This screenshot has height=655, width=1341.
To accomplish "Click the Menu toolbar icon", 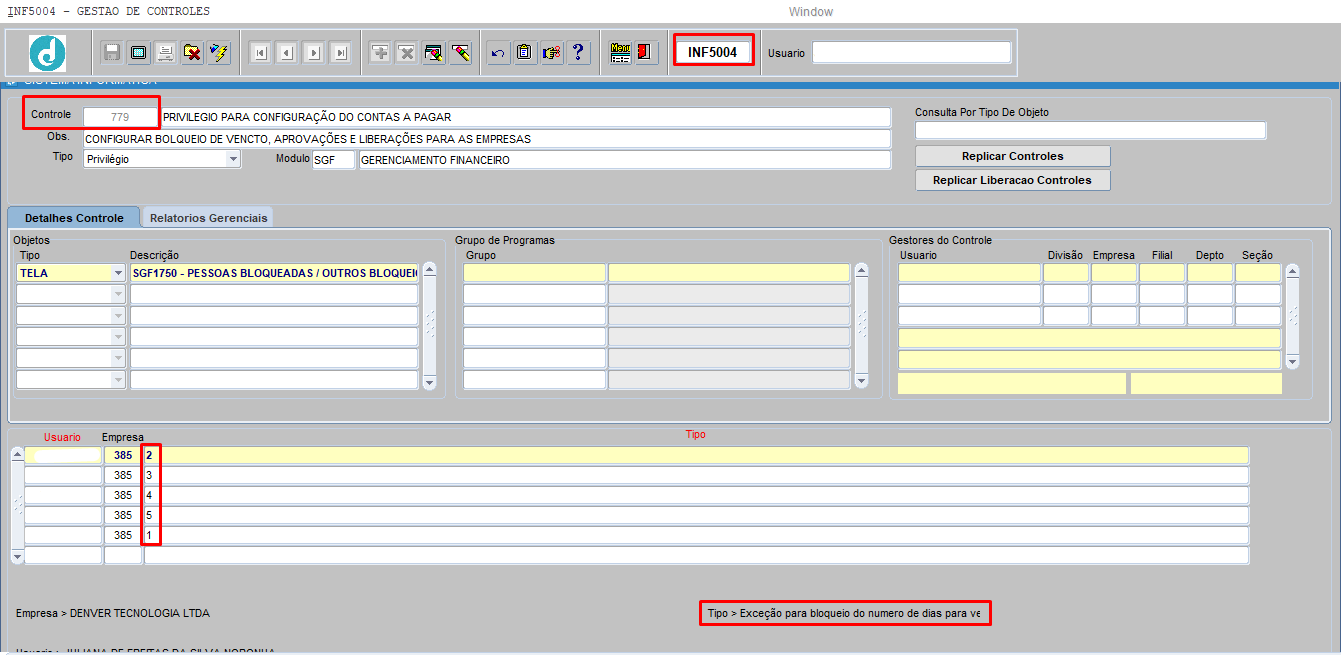I will coord(620,52).
